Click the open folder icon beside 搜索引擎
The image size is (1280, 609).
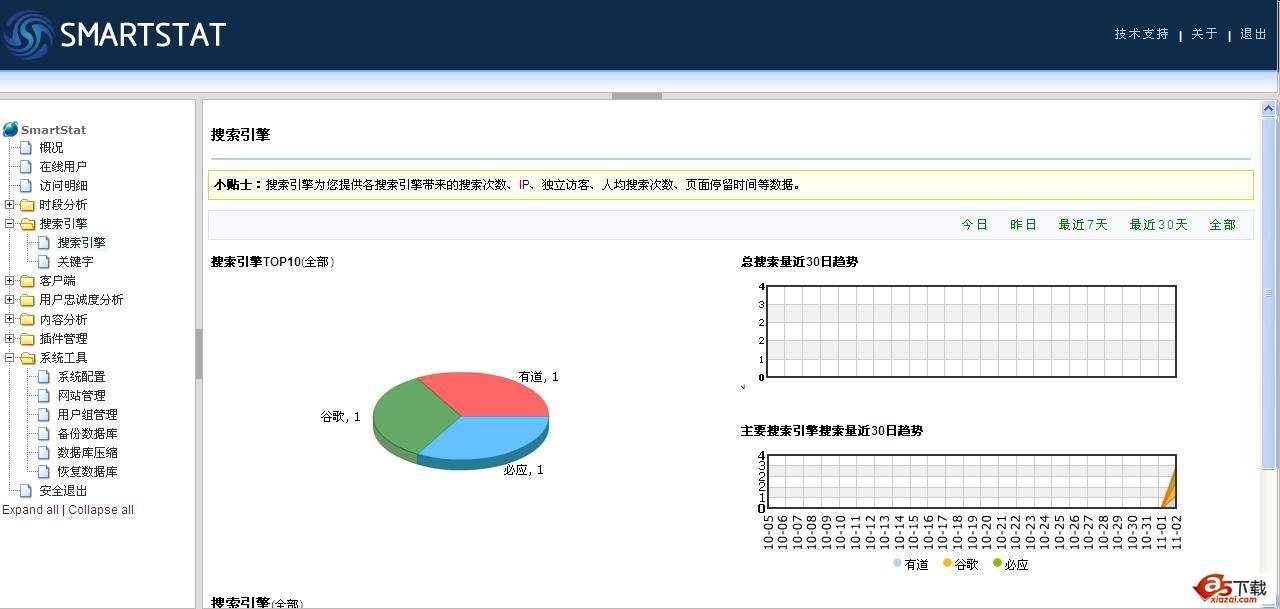point(27,224)
